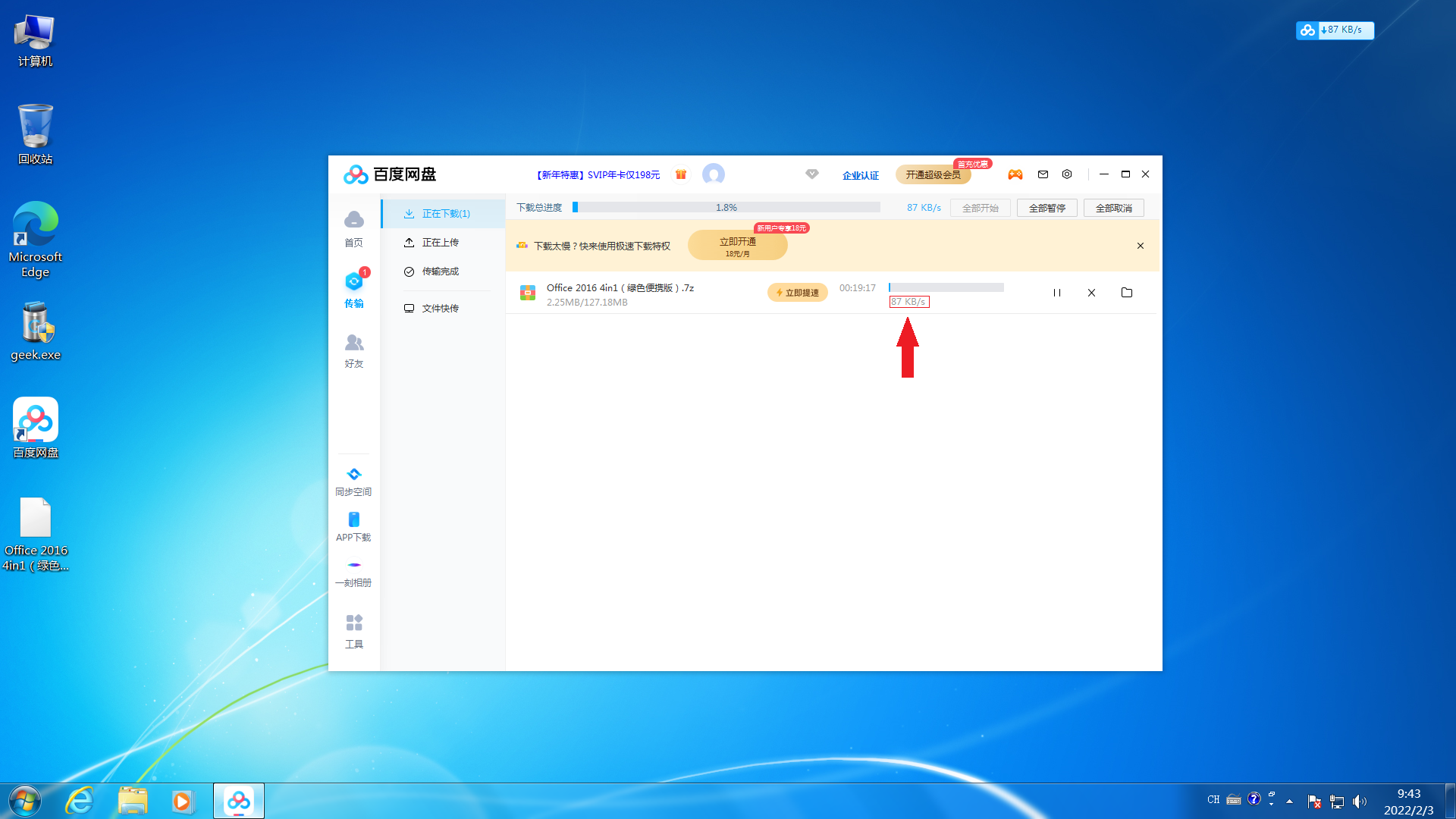Open 一刻相册 album shortcut
1456x819 pixels.
(353, 574)
